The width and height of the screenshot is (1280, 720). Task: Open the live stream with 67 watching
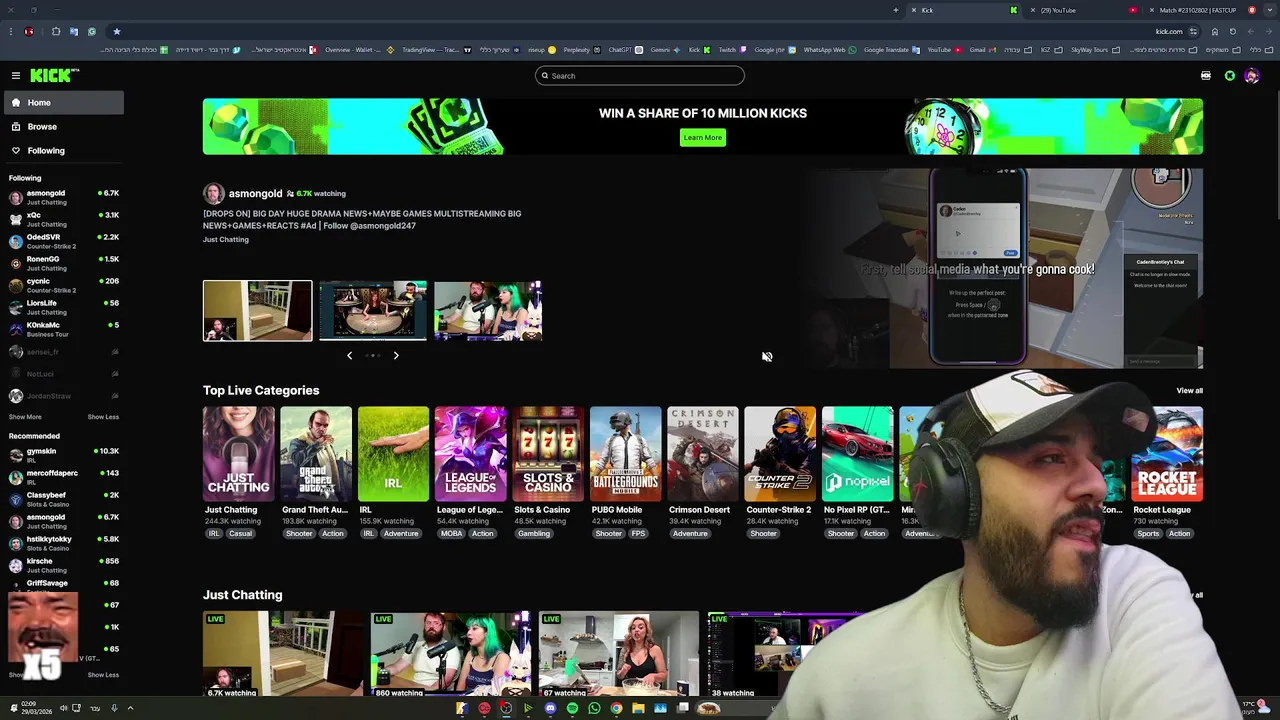[x=619, y=654]
